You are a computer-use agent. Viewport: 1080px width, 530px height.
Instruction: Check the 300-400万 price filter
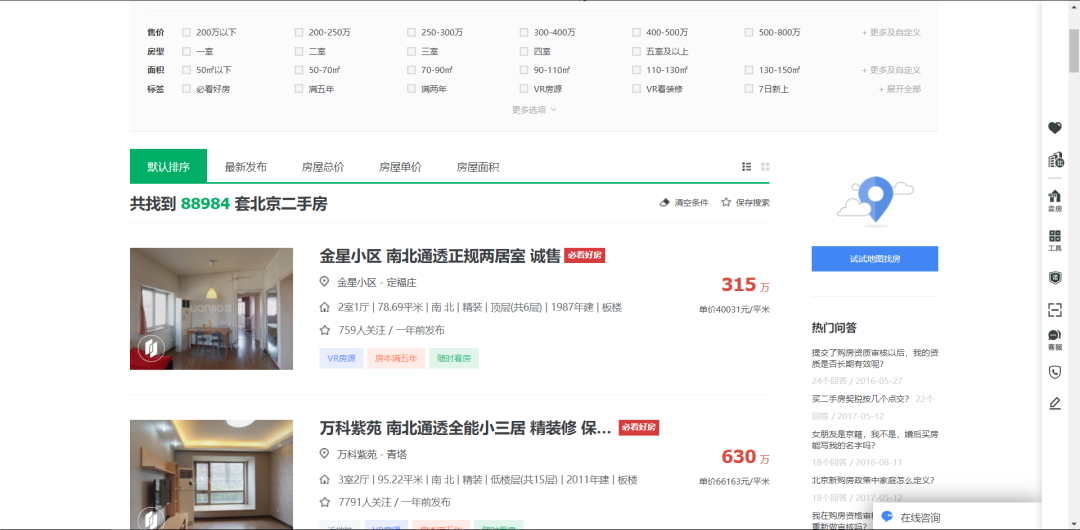tap(524, 32)
